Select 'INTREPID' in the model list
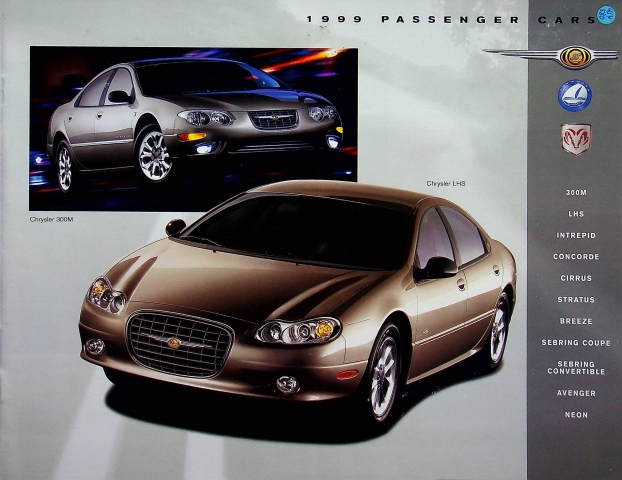Image resolution: width=622 pixels, height=480 pixels. pos(576,235)
